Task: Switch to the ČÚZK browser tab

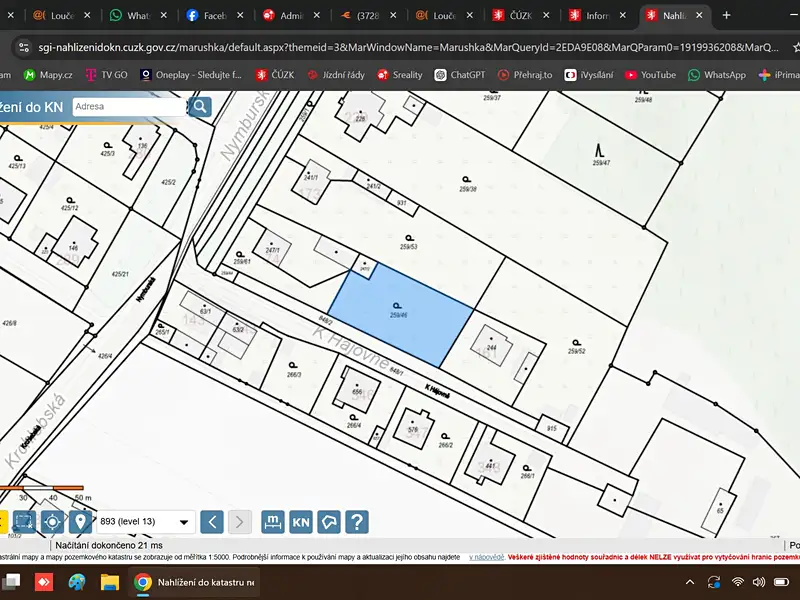Action: (x=514, y=15)
